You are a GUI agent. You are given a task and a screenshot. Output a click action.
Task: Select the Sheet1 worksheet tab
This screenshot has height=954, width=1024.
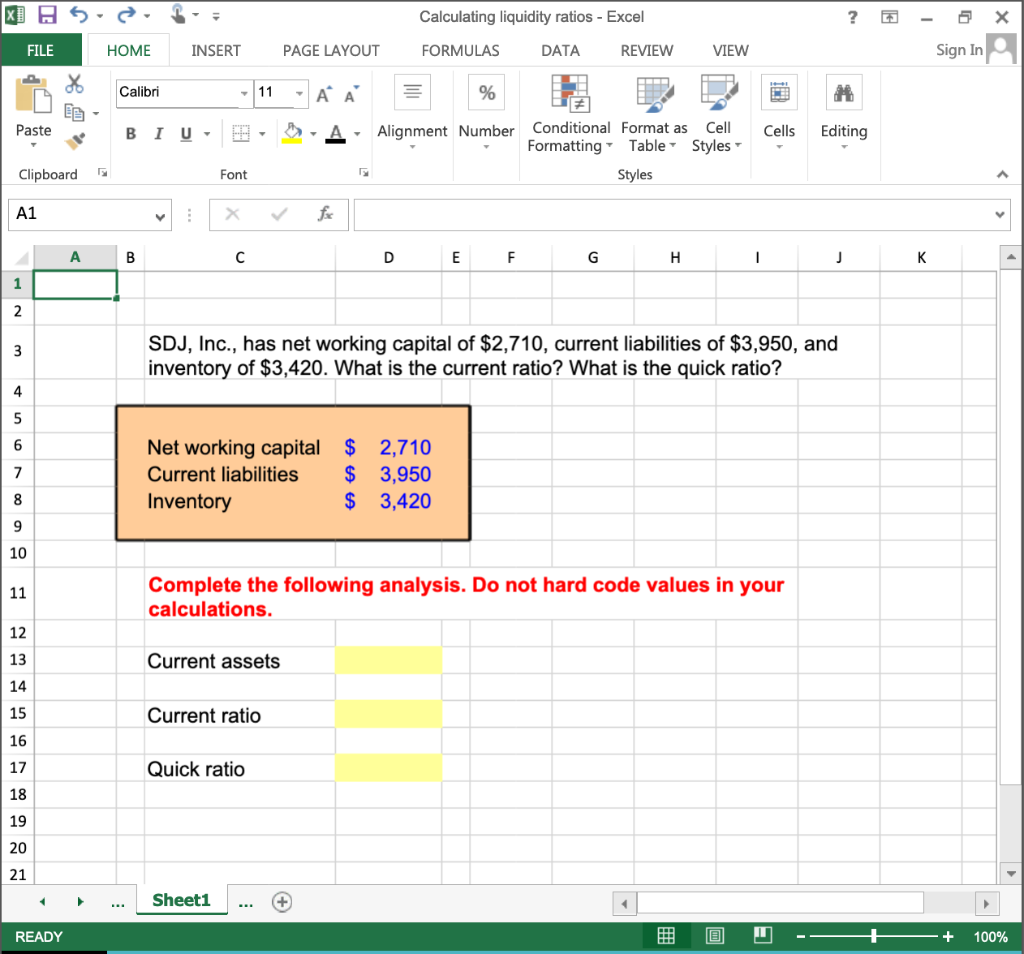[x=182, y=900]
